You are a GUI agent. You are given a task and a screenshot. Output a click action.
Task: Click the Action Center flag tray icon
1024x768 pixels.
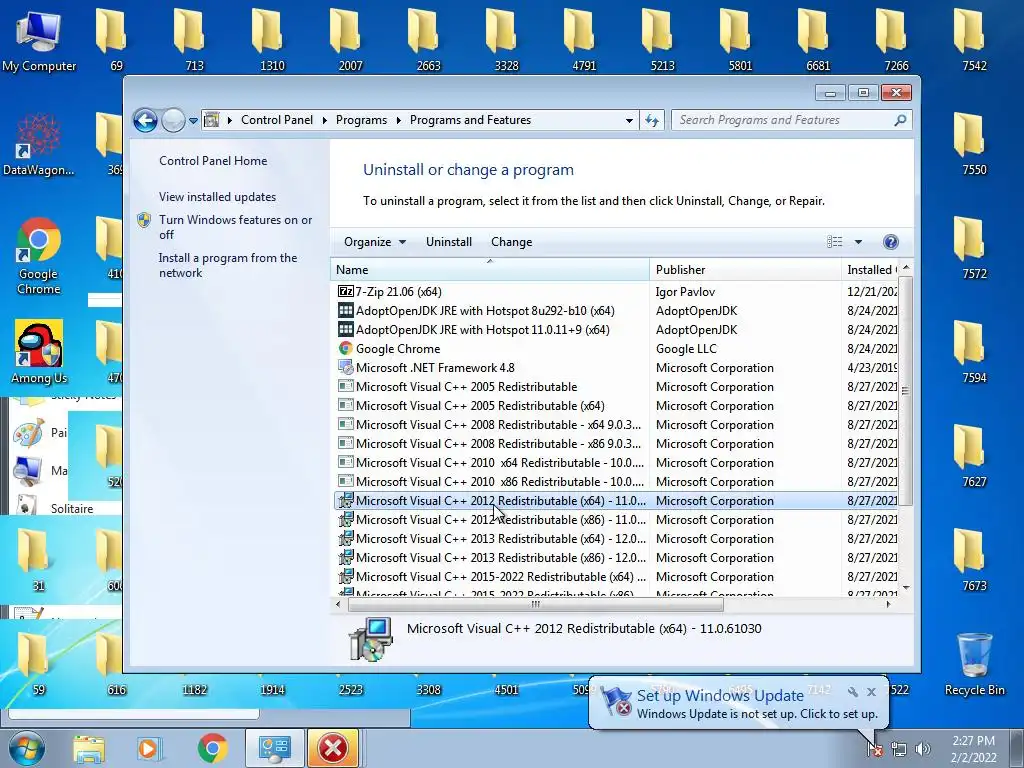click(876, 750)
